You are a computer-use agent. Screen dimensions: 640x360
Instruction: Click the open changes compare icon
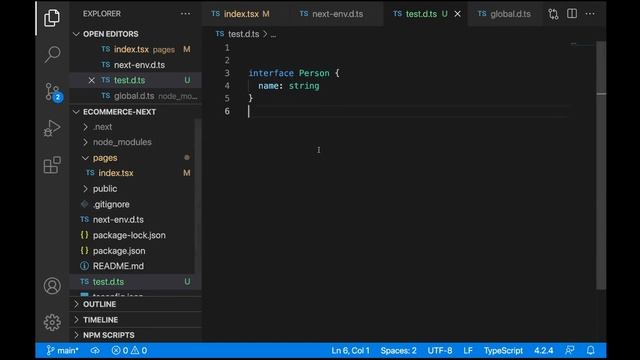click(553, 14)
